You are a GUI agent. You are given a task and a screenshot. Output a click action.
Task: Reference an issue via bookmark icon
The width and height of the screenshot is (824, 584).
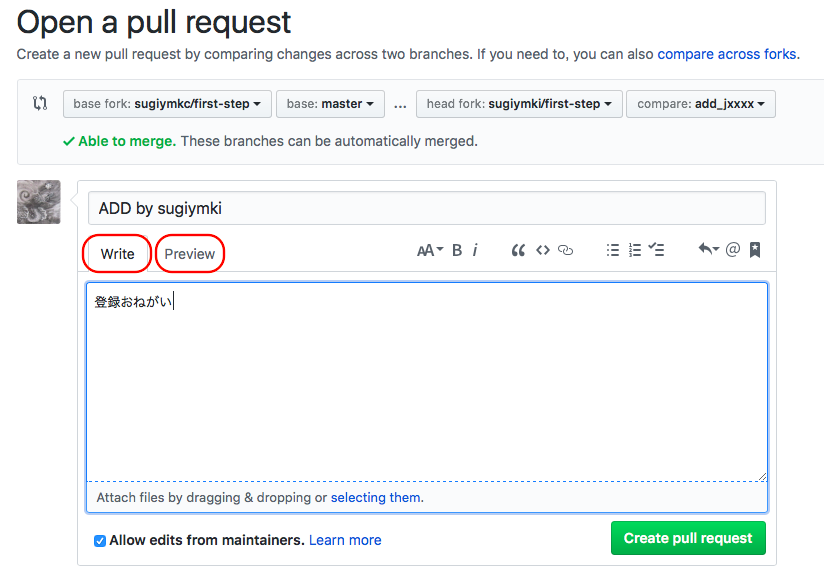[755, 251]
